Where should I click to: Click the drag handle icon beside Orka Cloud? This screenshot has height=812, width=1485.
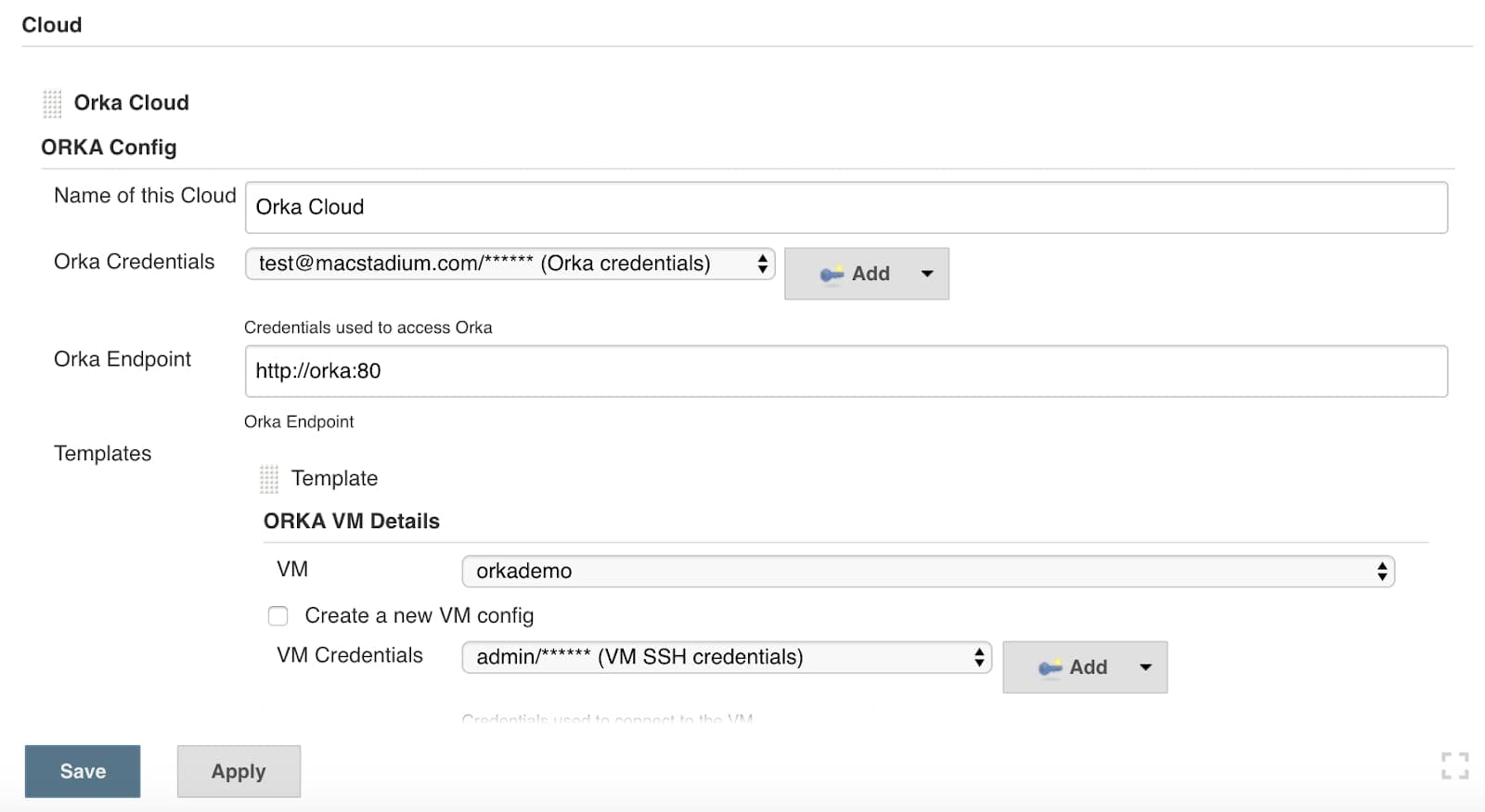pyautogui.click(x=51, y=102)
